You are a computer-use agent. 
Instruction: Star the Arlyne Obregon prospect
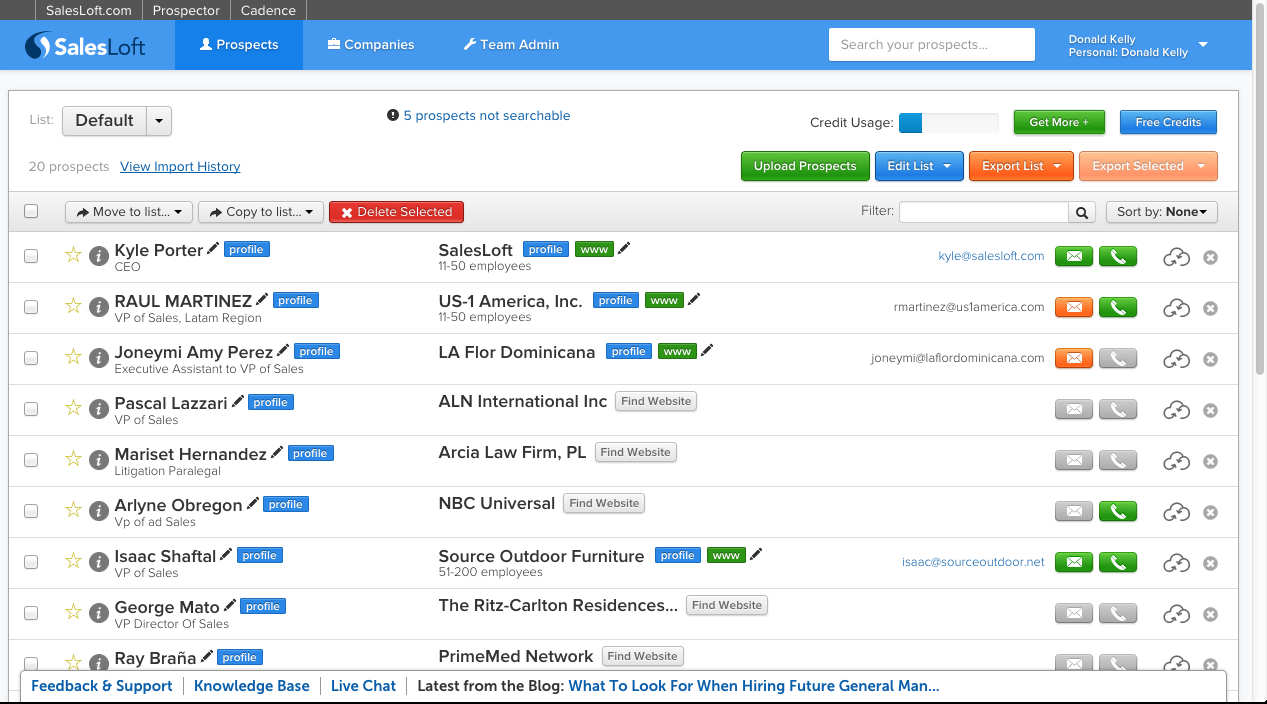coord(73,509)
